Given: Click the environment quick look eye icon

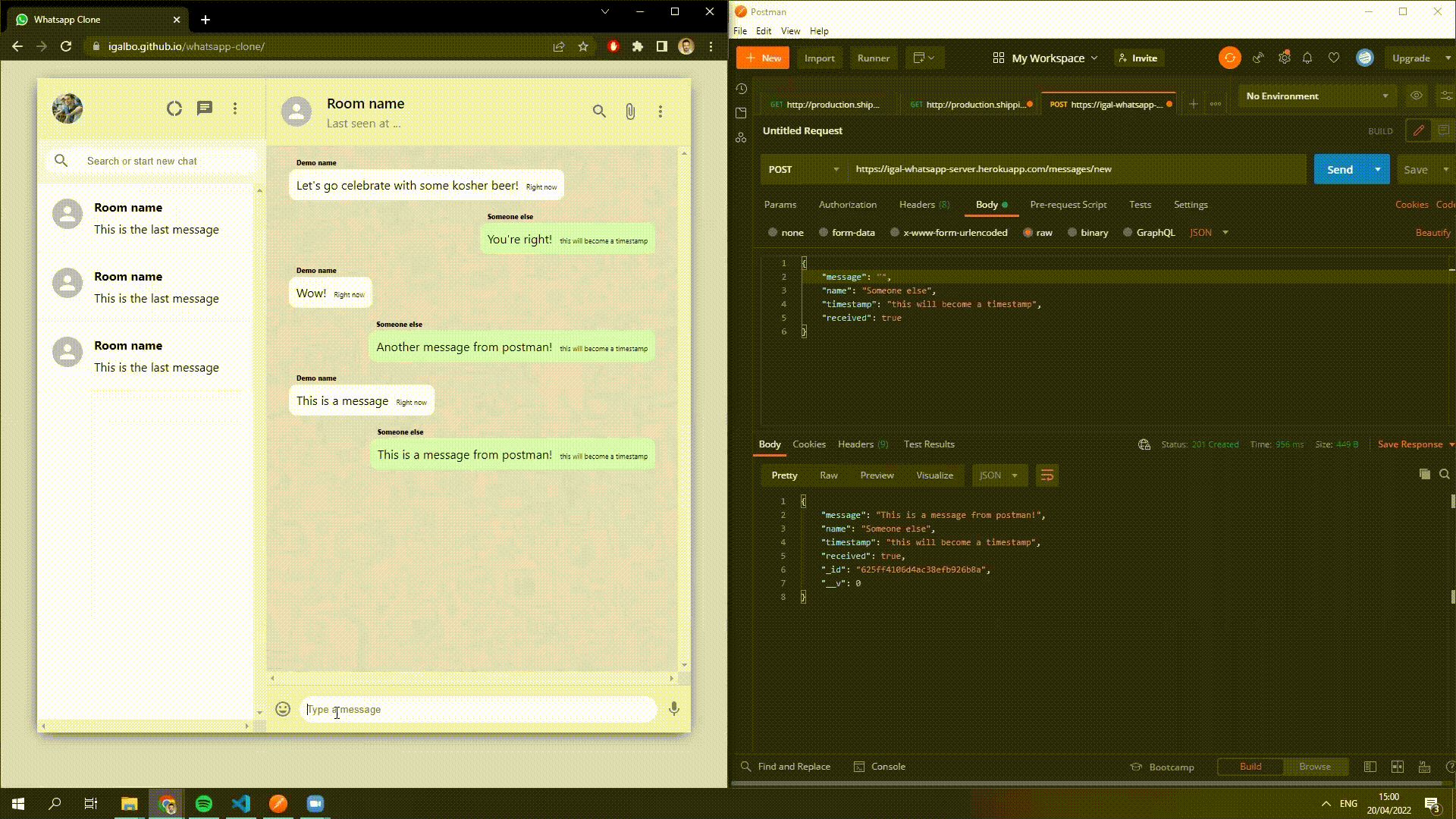Looking at the screenshot, I should click(1416, 96).
